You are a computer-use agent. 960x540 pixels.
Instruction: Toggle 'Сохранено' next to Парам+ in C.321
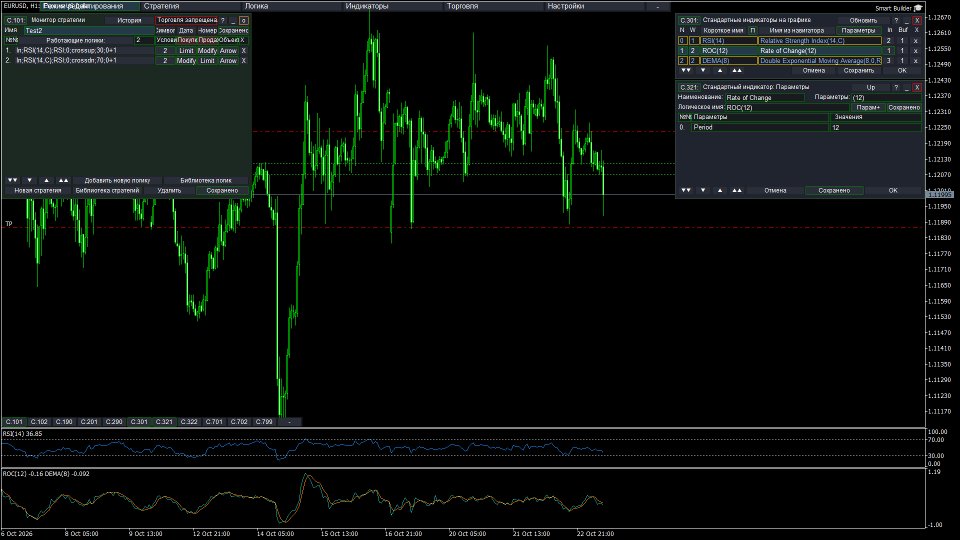pos(904,107)
